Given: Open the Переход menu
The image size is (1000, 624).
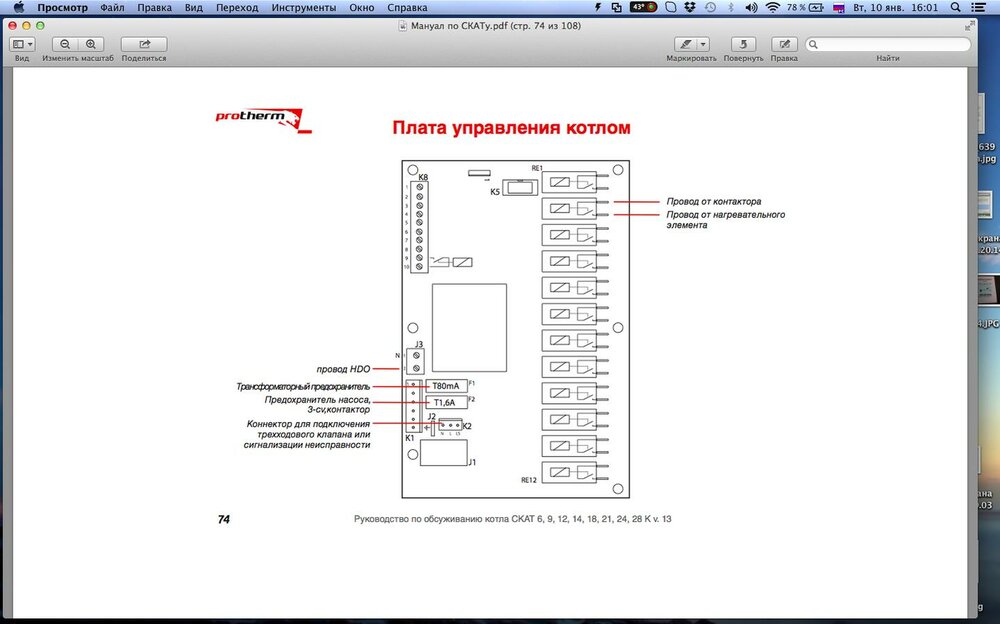Looking at the screenshot, I should pyautogui.click(x=237, y=8).
